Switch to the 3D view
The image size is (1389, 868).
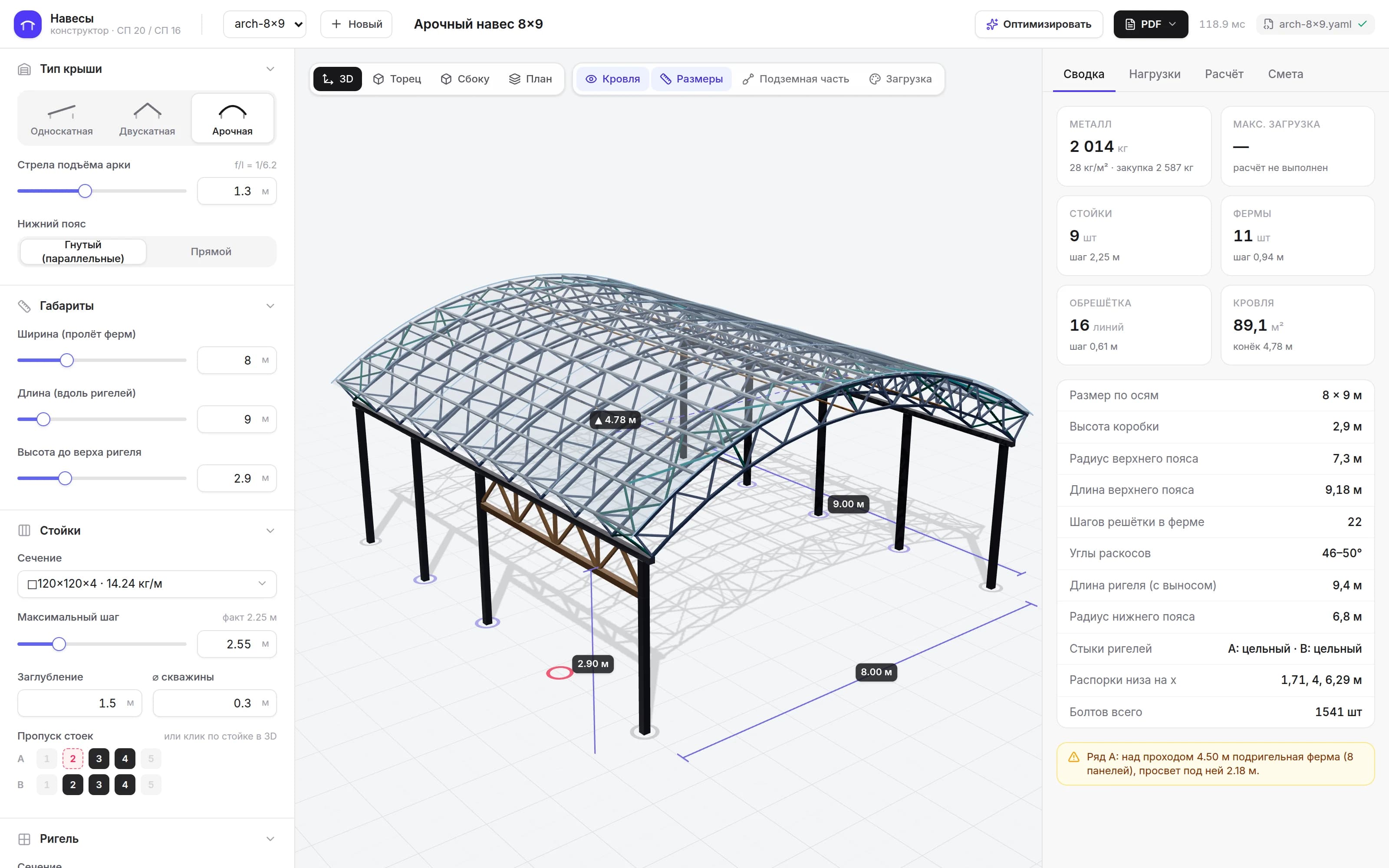point(338,79)
